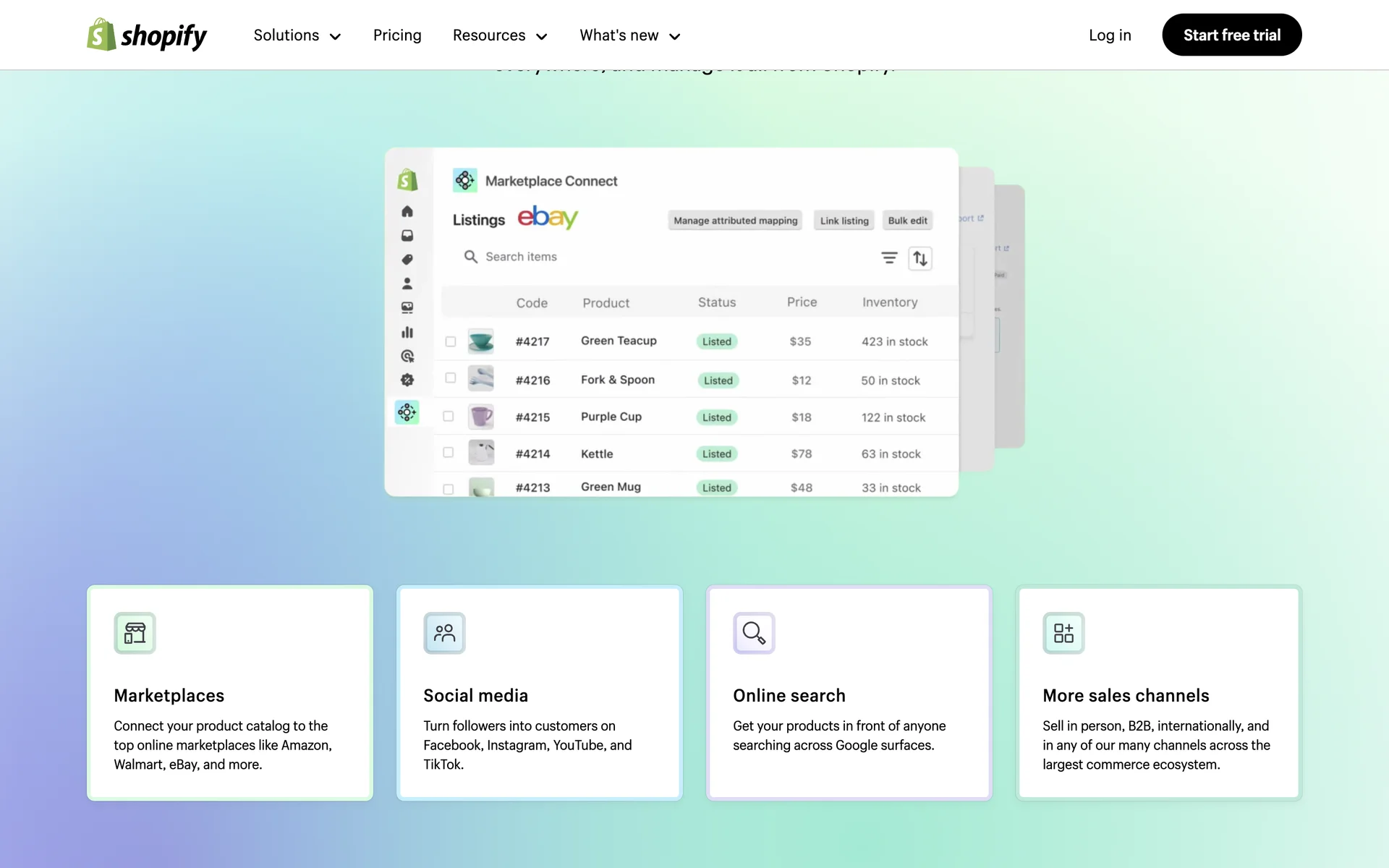Viewport: 1389px width, 868px height.
Task: Tick the Purple Cup listing checkbox
Action: click(449, 417)
